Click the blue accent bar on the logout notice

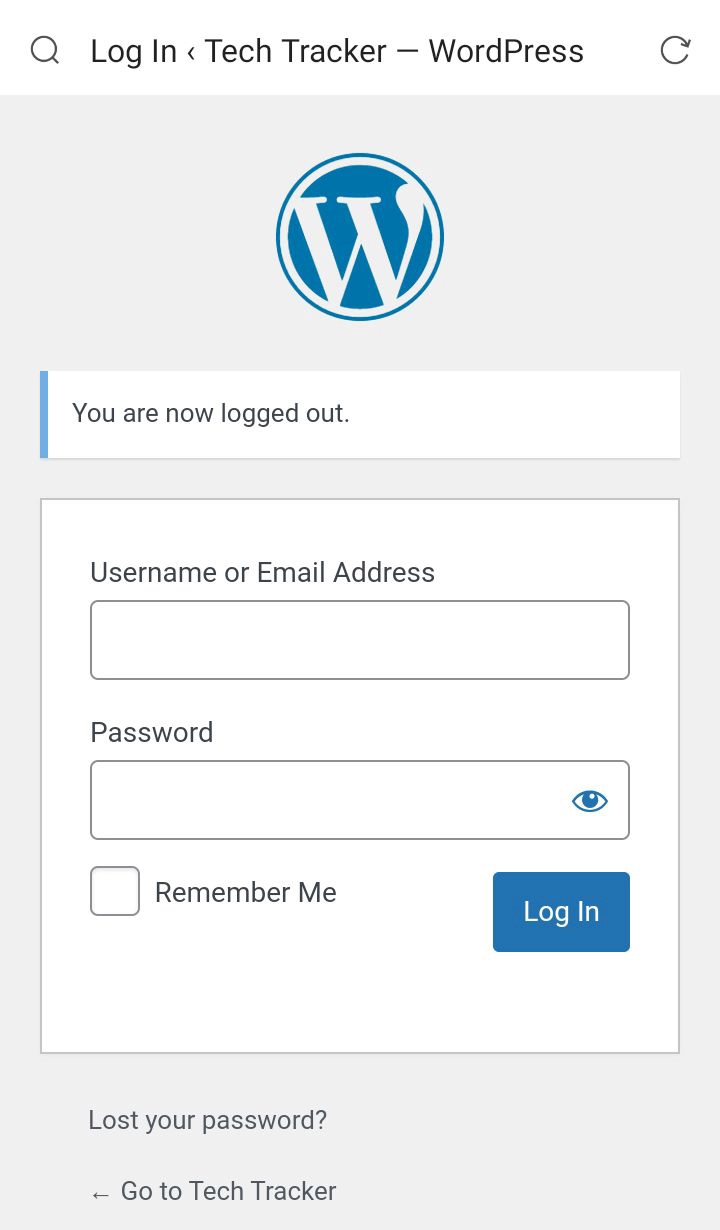click(x=44, y=414)
